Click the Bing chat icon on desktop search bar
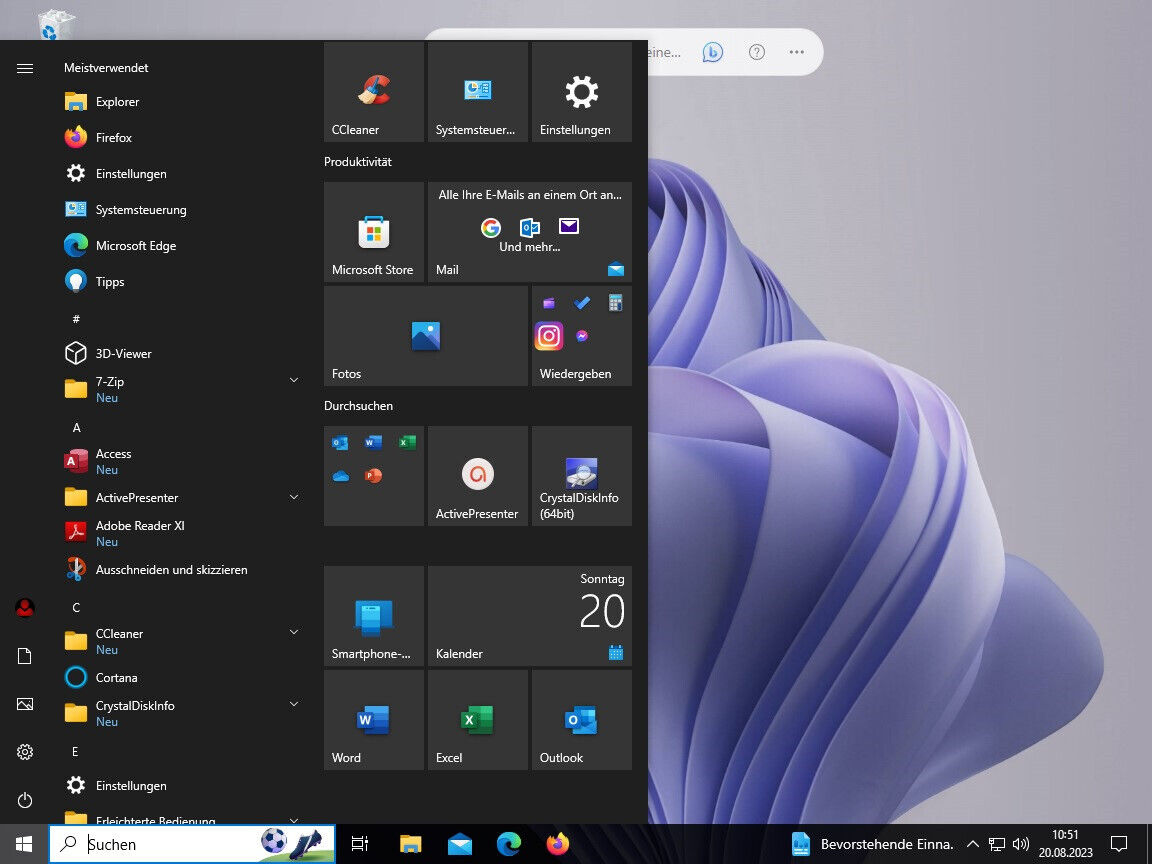The width and height of the screenshot is (1152, 864). [x=713, y=52]
